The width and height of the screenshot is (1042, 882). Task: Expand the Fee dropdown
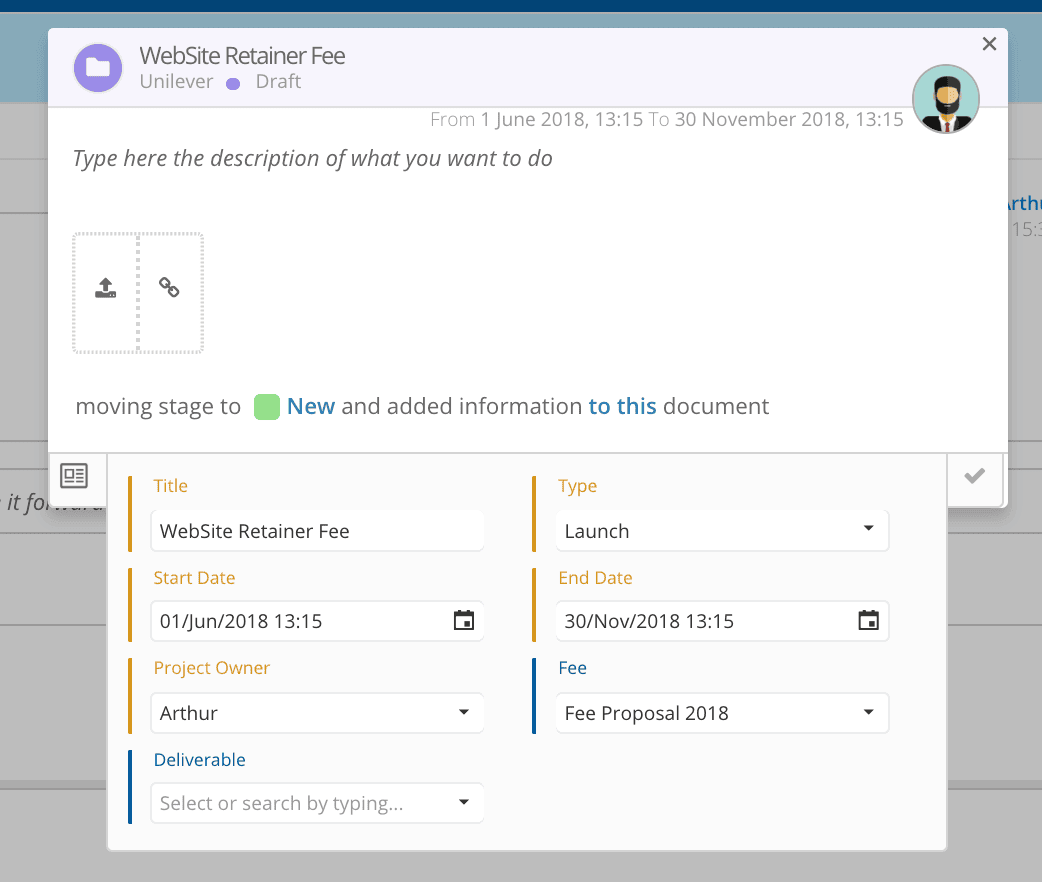click(867, 713)
